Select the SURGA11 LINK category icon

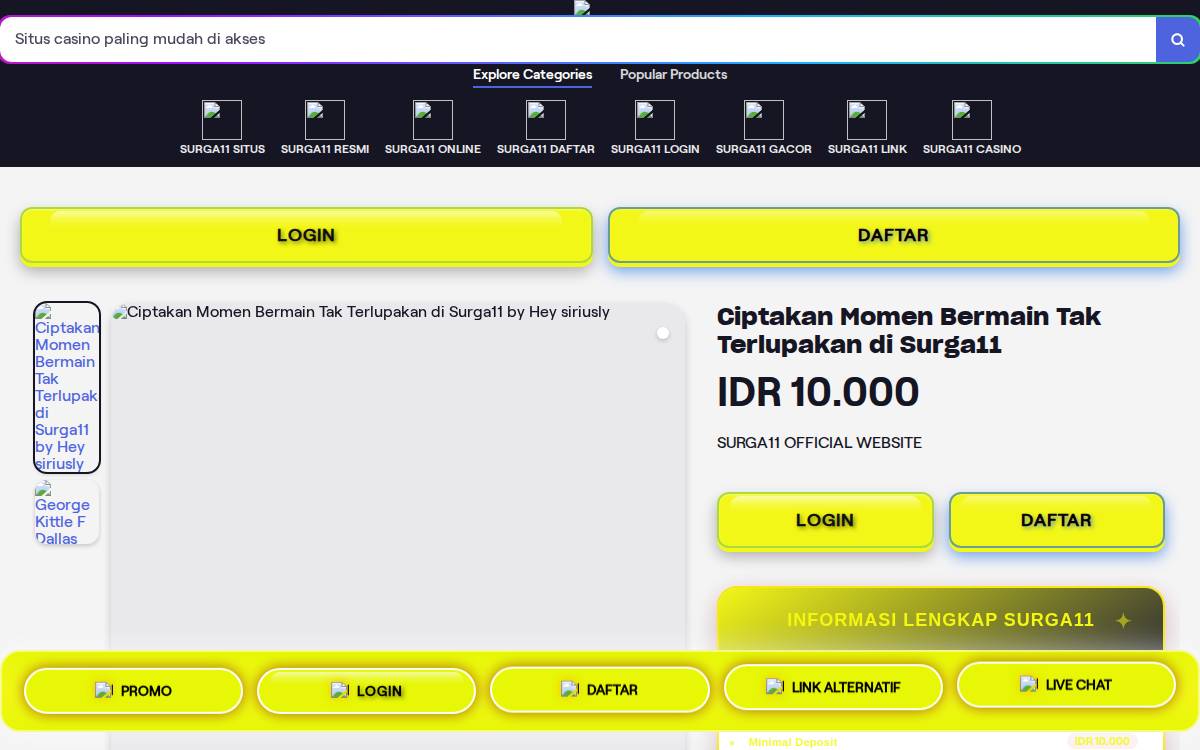pyautogui.click(x=867, y=120)
